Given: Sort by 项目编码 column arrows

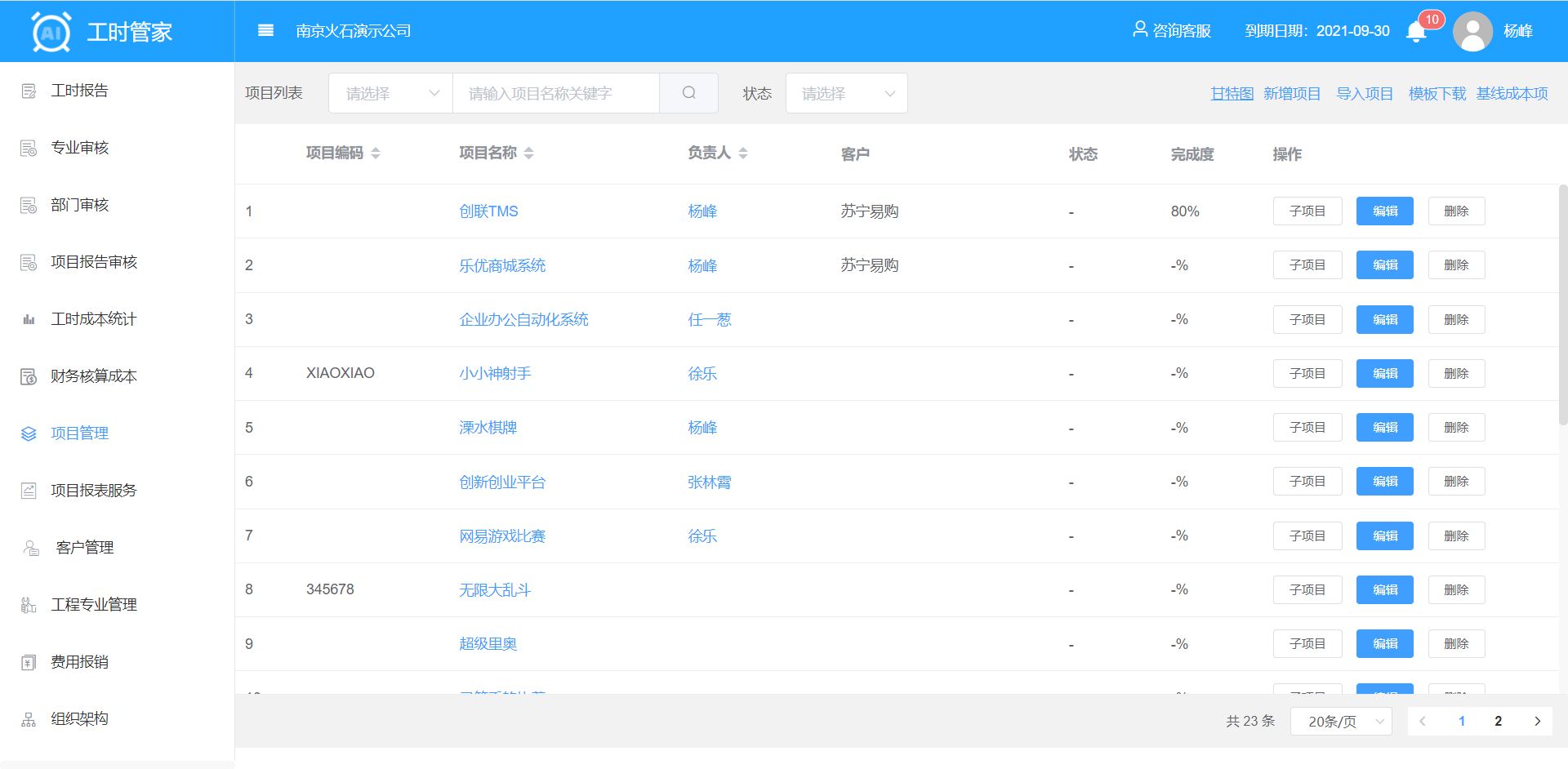Looking at the screenshot, I should pyautogui.click(x=376, y=153).
